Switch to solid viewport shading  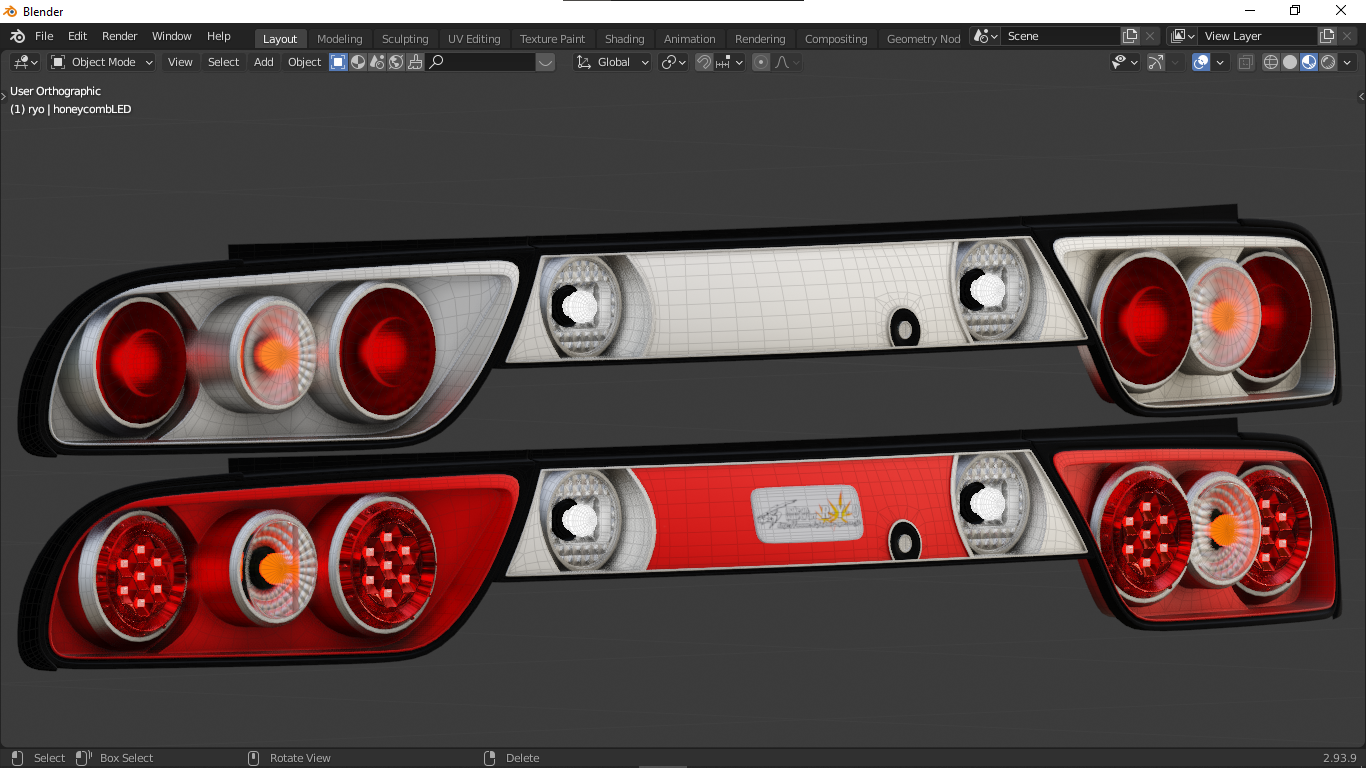(1290, 62)
